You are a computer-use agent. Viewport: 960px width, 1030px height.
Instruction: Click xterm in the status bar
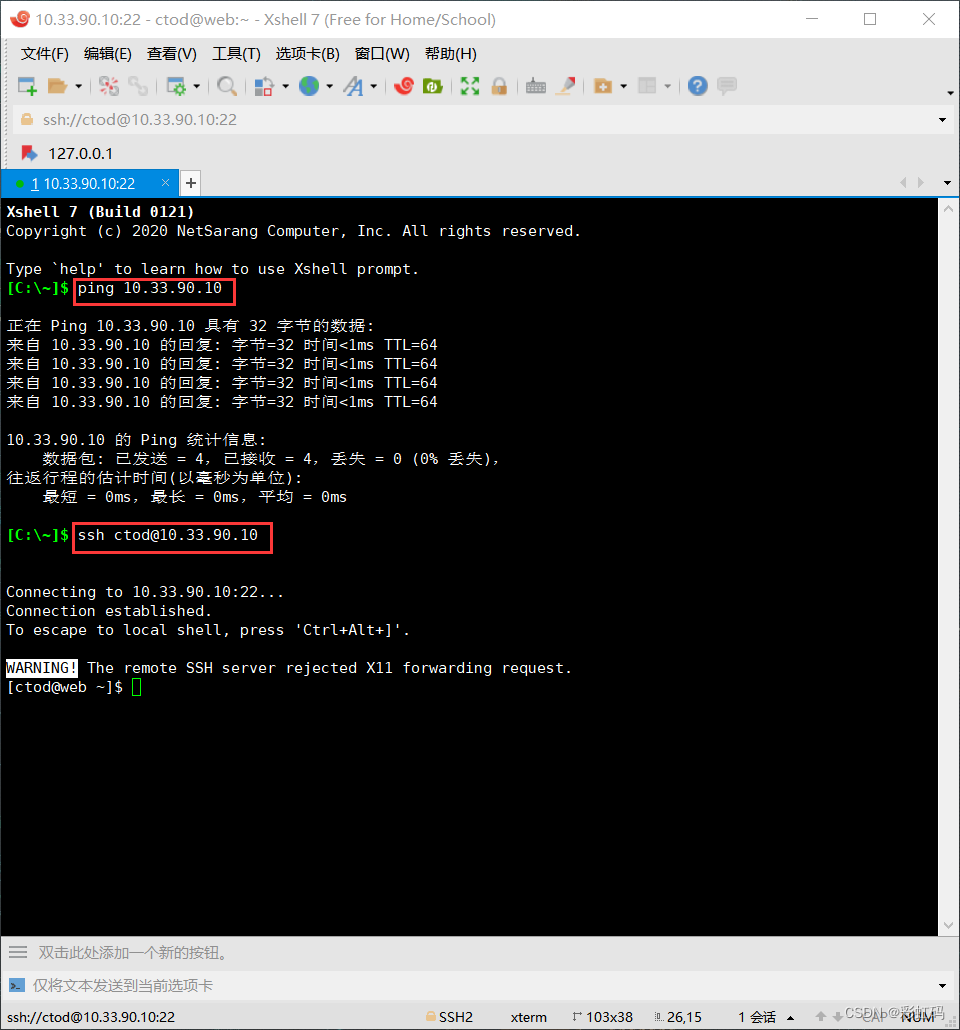(528, 1017)
